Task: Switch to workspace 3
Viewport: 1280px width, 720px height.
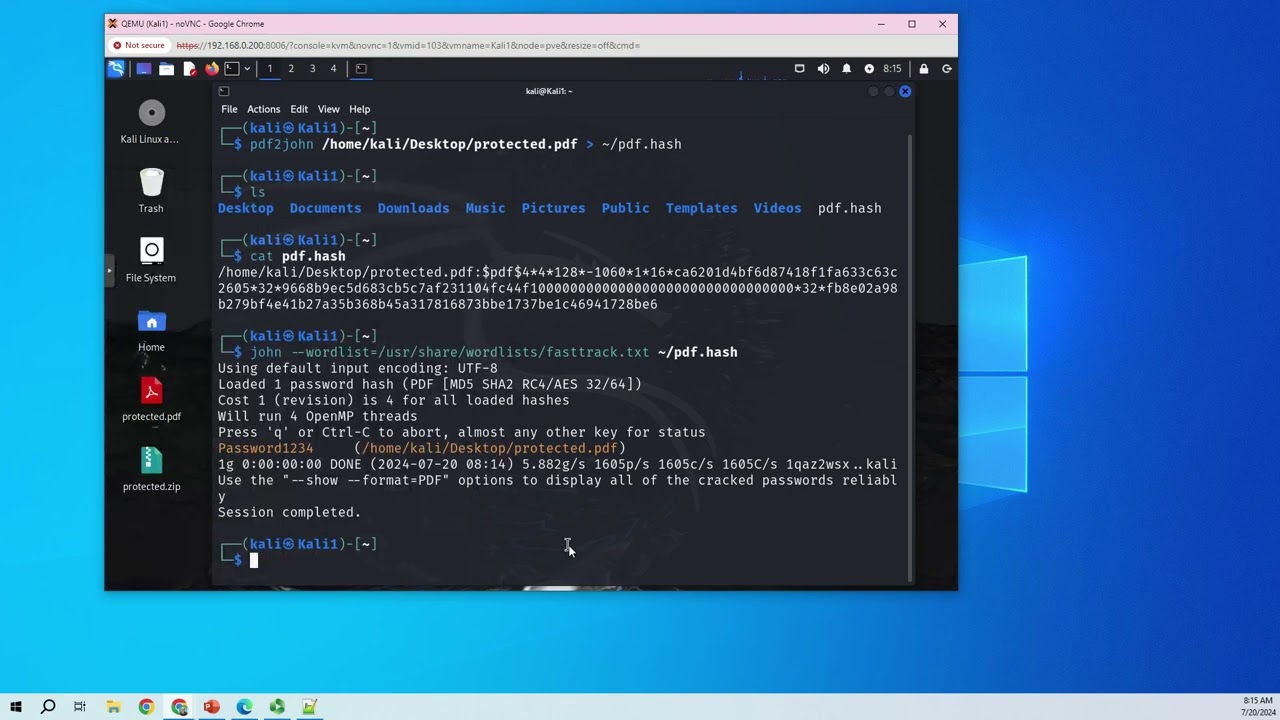Action: pos(312,69)
